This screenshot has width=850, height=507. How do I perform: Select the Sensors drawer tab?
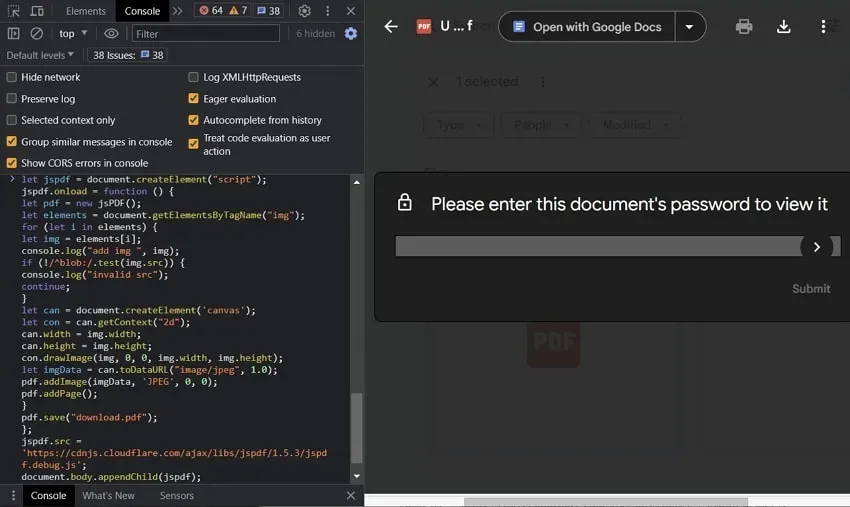tap(177, 496)
